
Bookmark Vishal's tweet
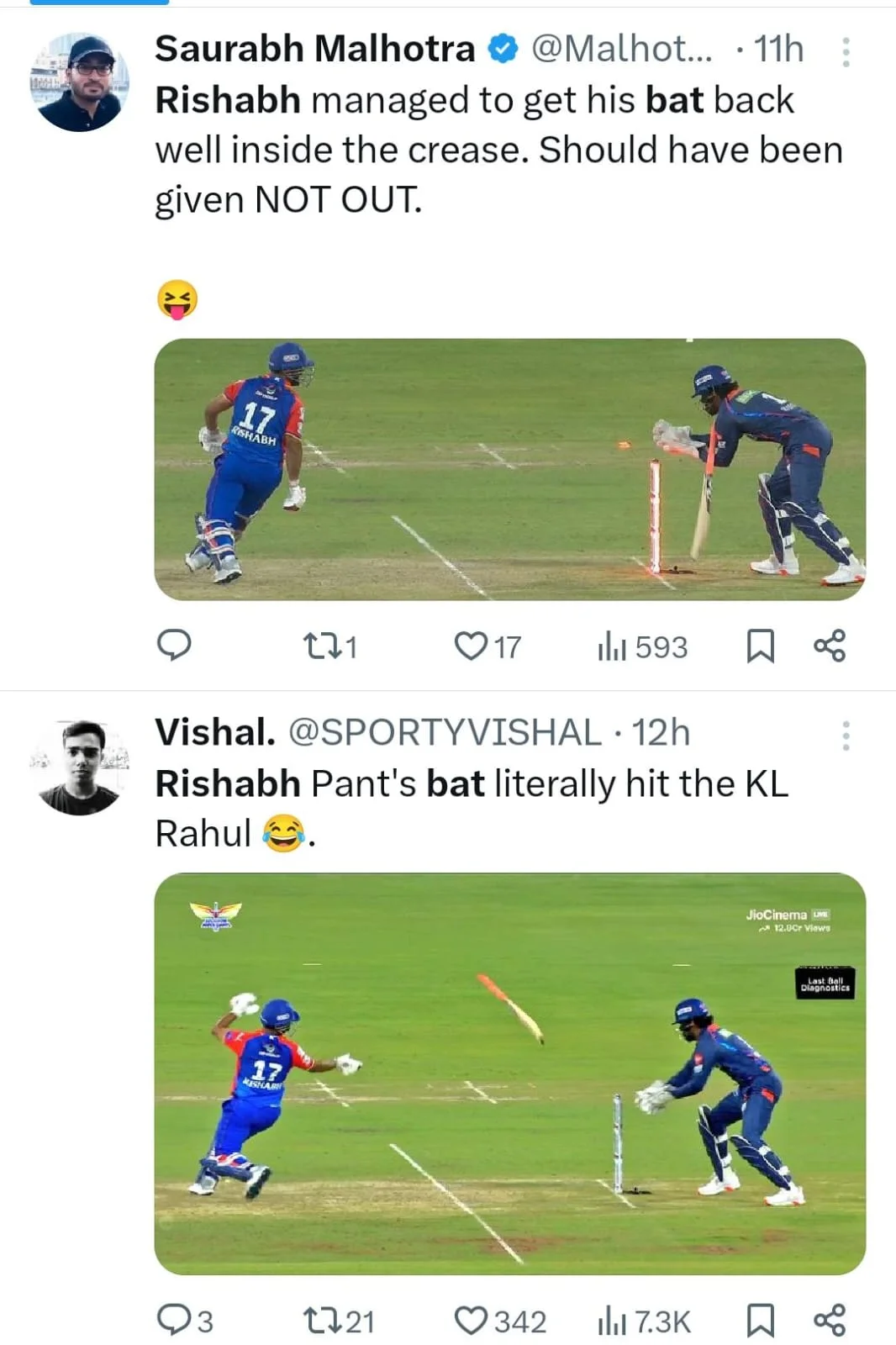coord(761,1320)
